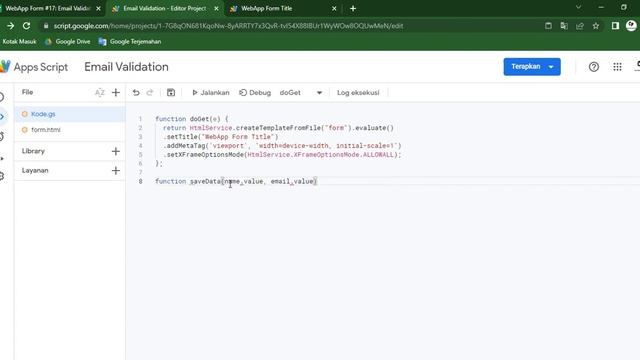Sort files with the AZ icon
640x360 pixels.
tap(100, 93)
